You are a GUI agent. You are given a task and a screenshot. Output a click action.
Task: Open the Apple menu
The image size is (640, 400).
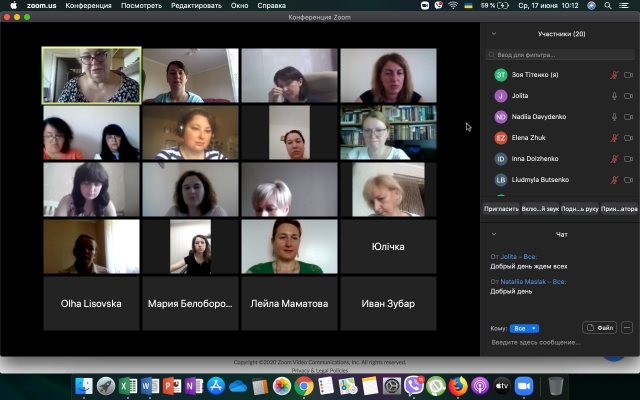coord(13,6)
